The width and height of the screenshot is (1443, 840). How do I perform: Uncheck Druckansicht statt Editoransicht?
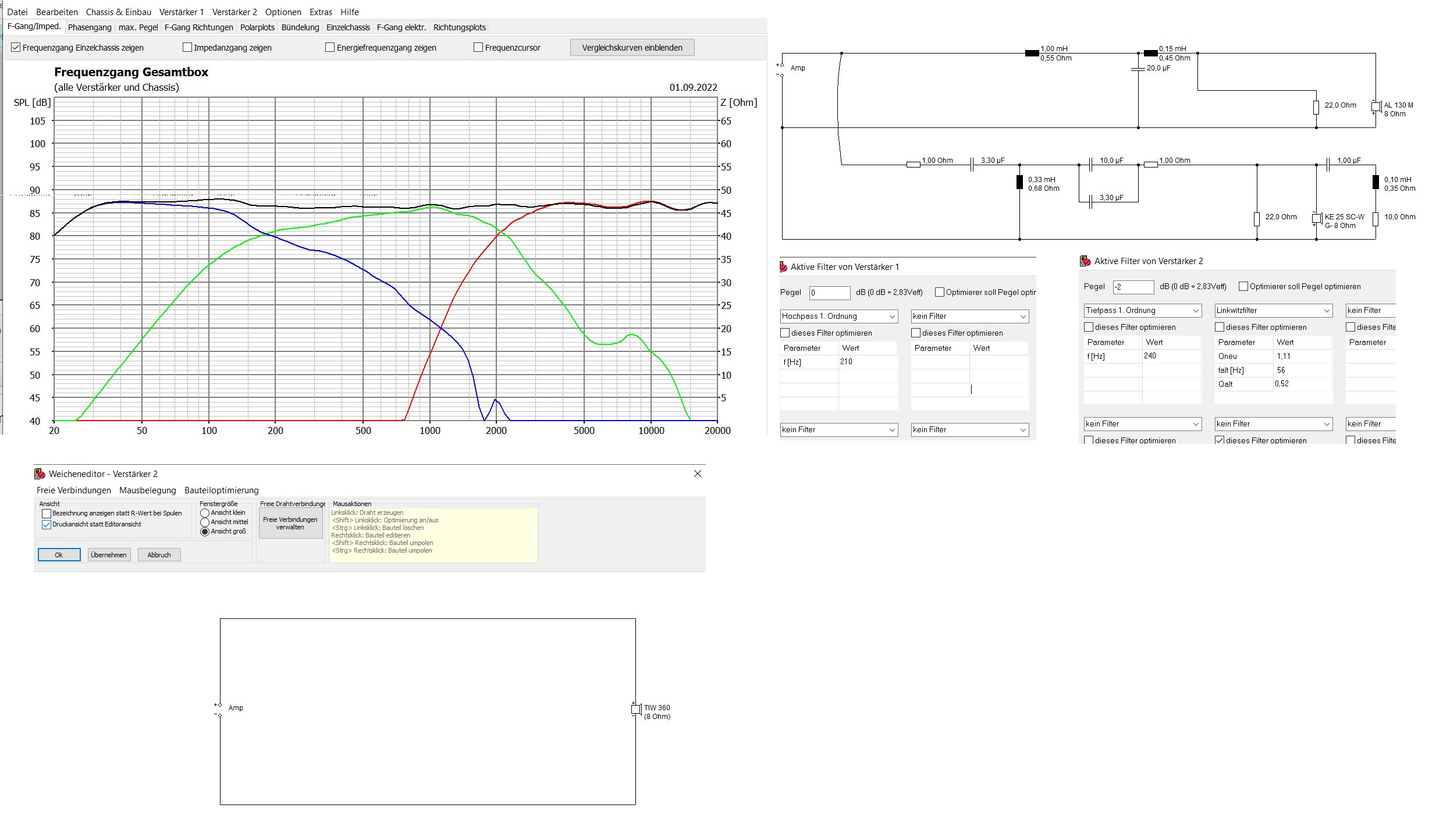tap(47, 525)
